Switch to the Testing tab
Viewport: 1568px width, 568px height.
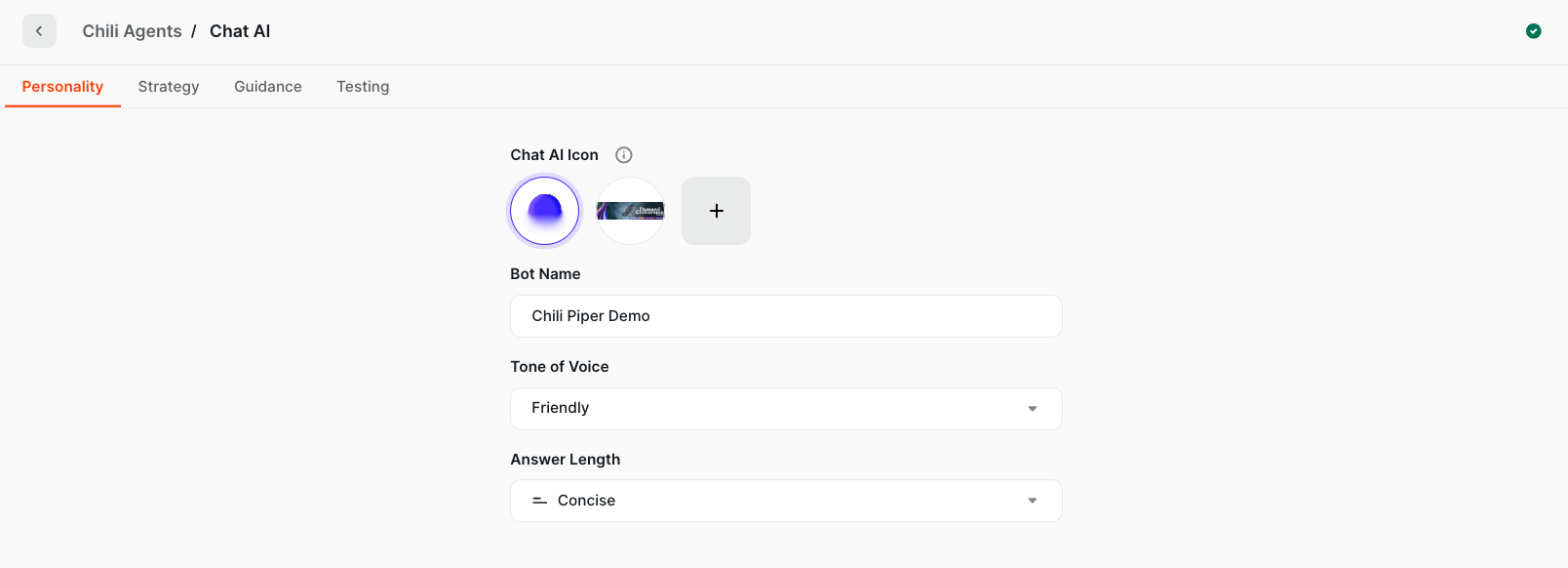coord(363,87)
